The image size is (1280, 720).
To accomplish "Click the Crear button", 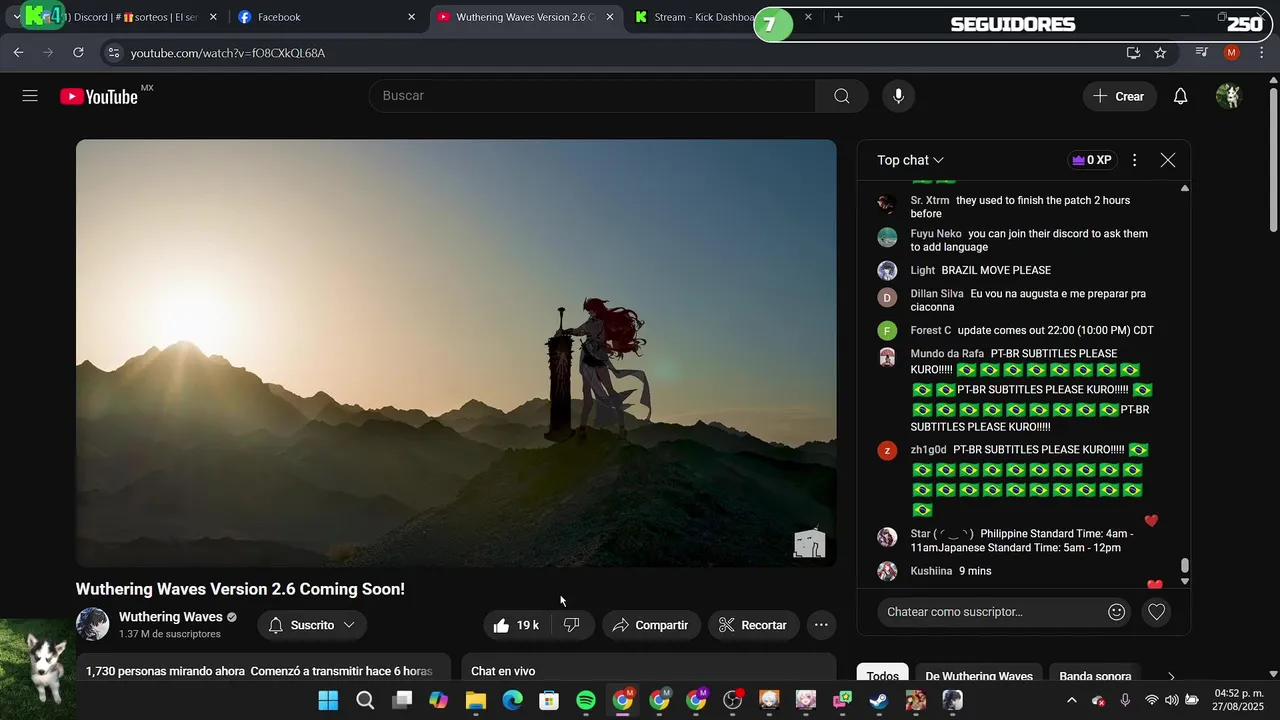I will [x=1119, y=96].
